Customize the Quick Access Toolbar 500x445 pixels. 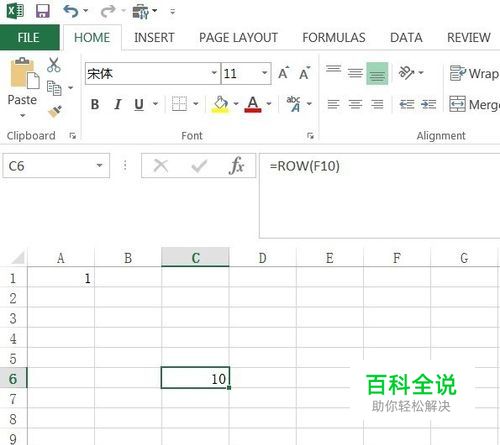tap(172, 12)
